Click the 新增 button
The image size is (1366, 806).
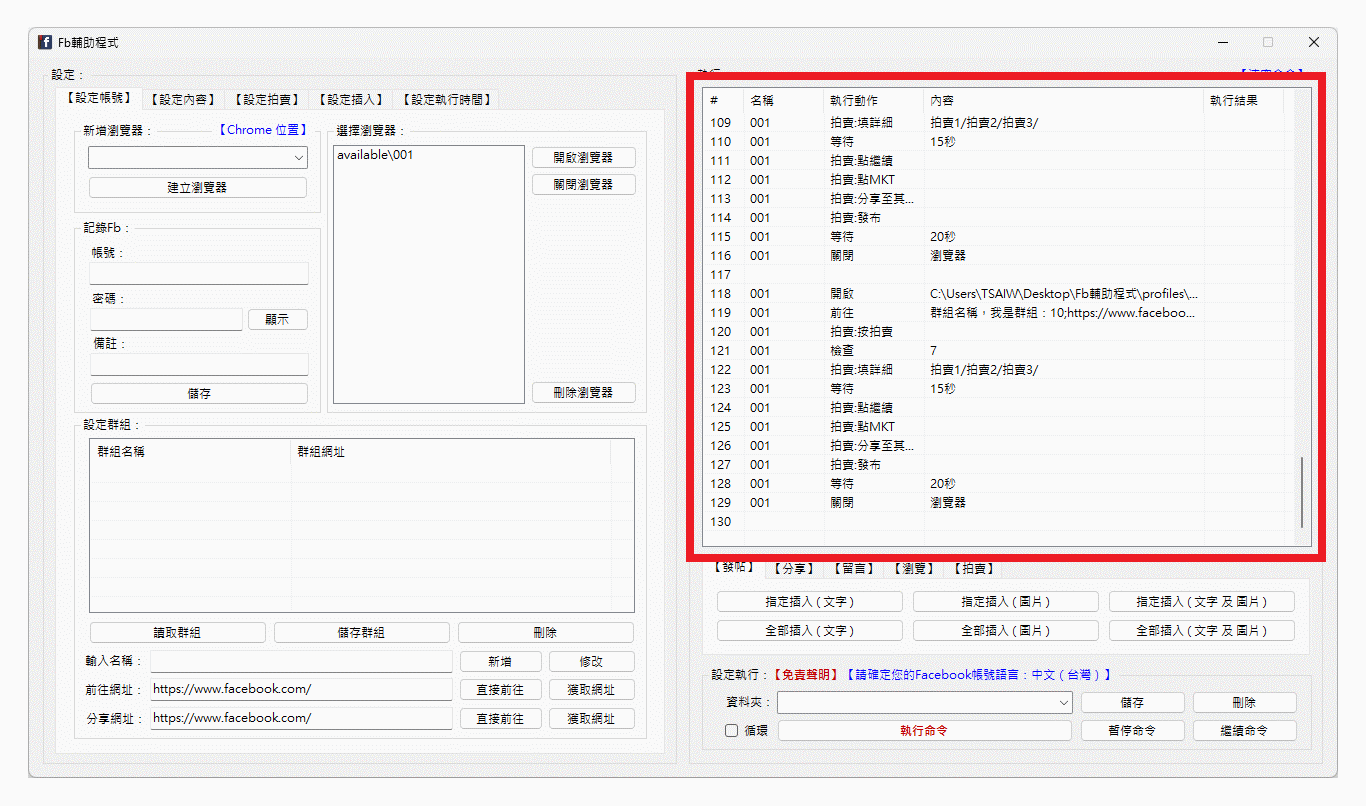pyautogui.click(x=501, y=662)
